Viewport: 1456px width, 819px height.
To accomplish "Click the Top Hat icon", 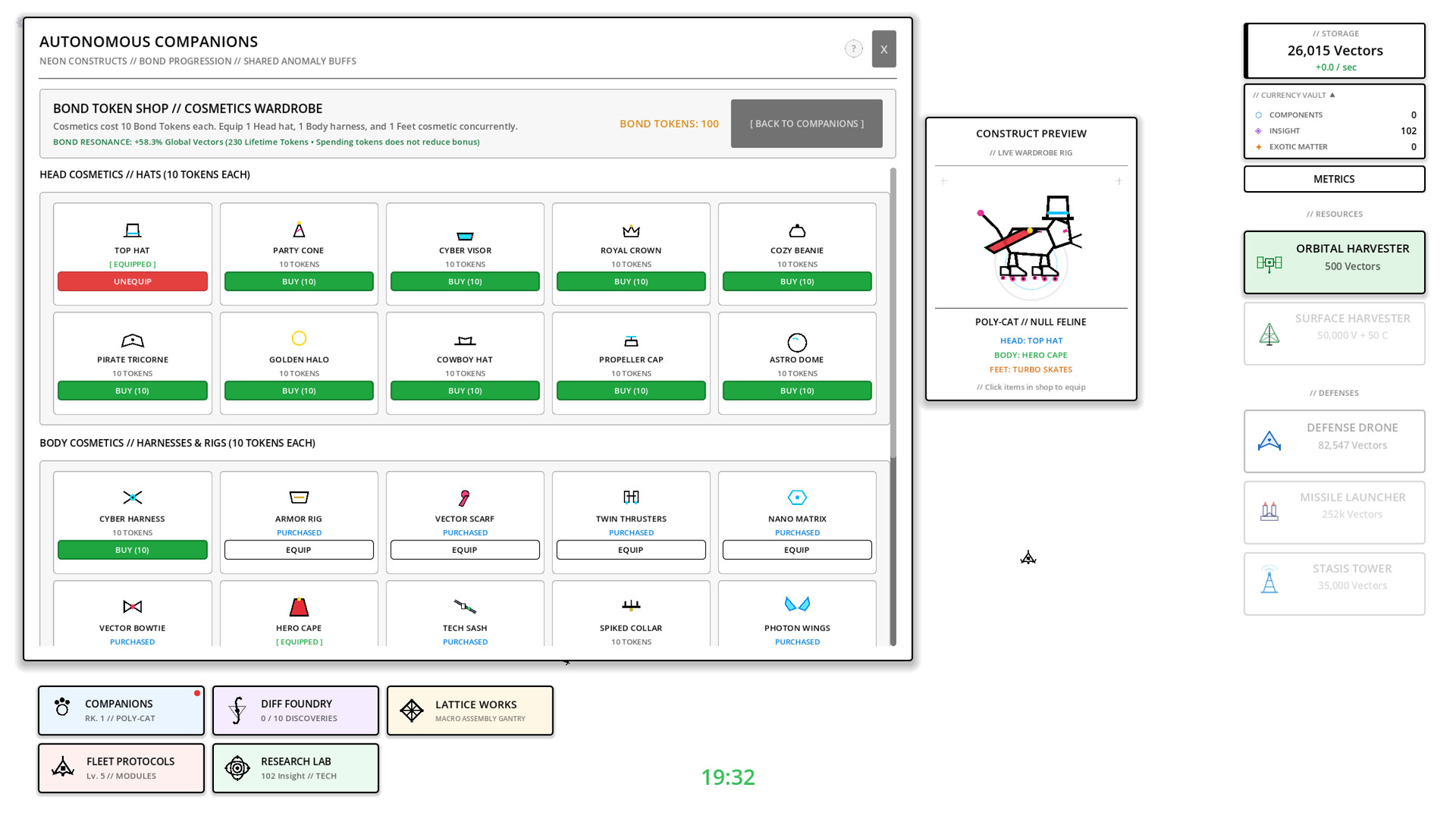I will [132, 230].
